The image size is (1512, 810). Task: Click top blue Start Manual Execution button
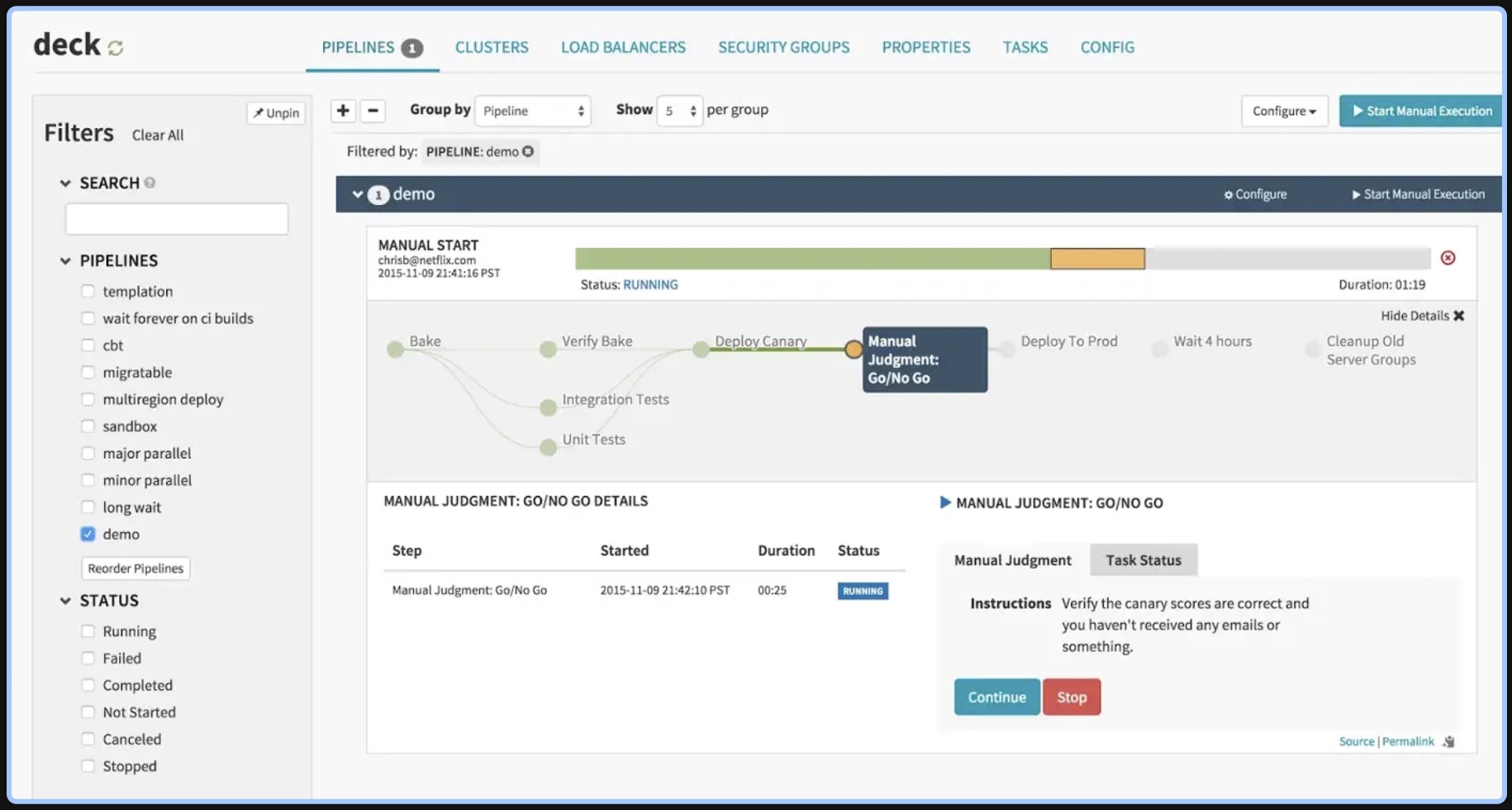1421,111
